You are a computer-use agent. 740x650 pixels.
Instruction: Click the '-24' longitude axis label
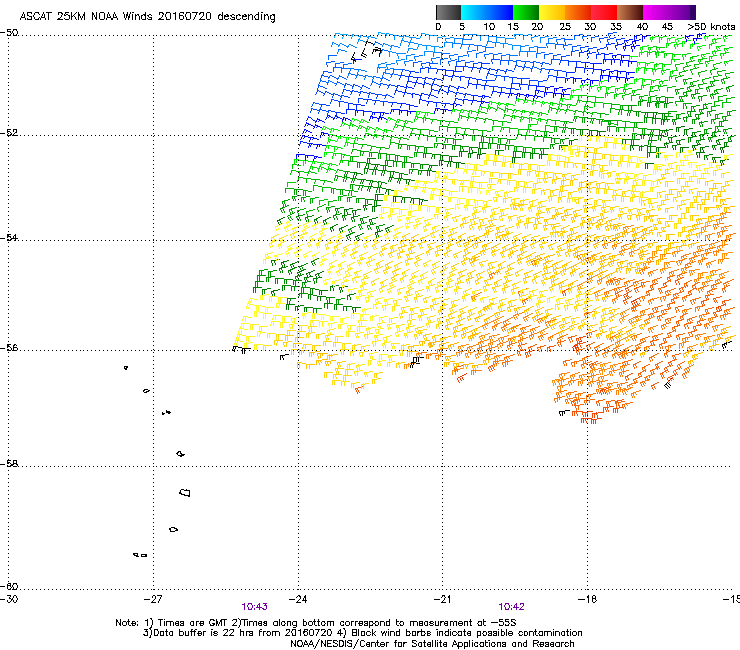298,599
